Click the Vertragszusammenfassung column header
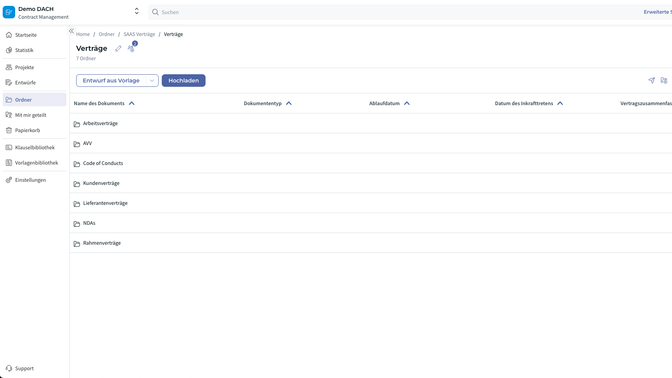Image resolution: width=672 pixels, height=378 pixels. 646,103
